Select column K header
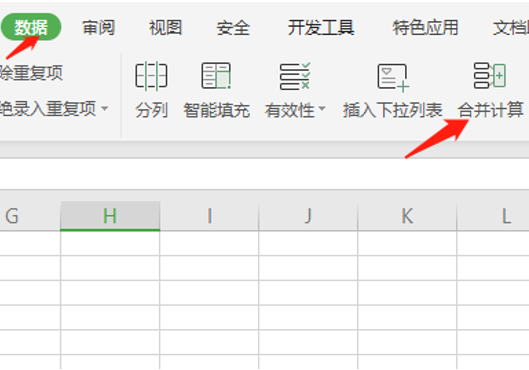Viewport: 529px width, 370px height. click(407, 216)
